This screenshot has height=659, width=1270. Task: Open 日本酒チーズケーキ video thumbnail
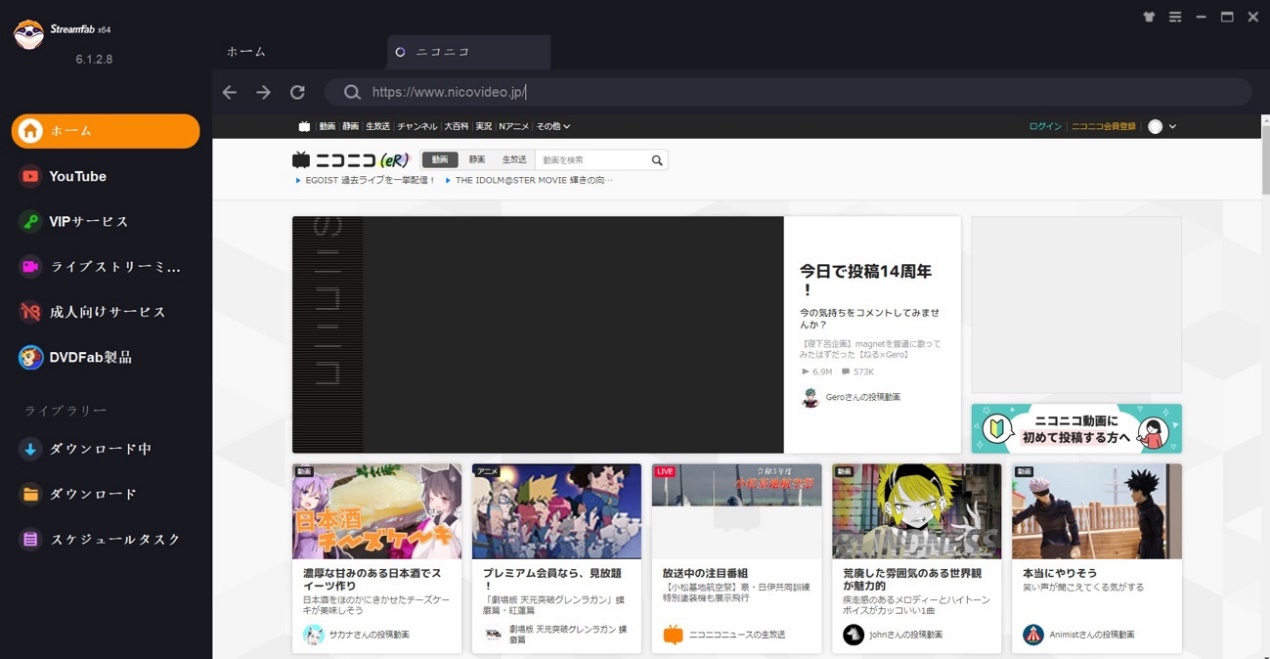pos(377,511)
